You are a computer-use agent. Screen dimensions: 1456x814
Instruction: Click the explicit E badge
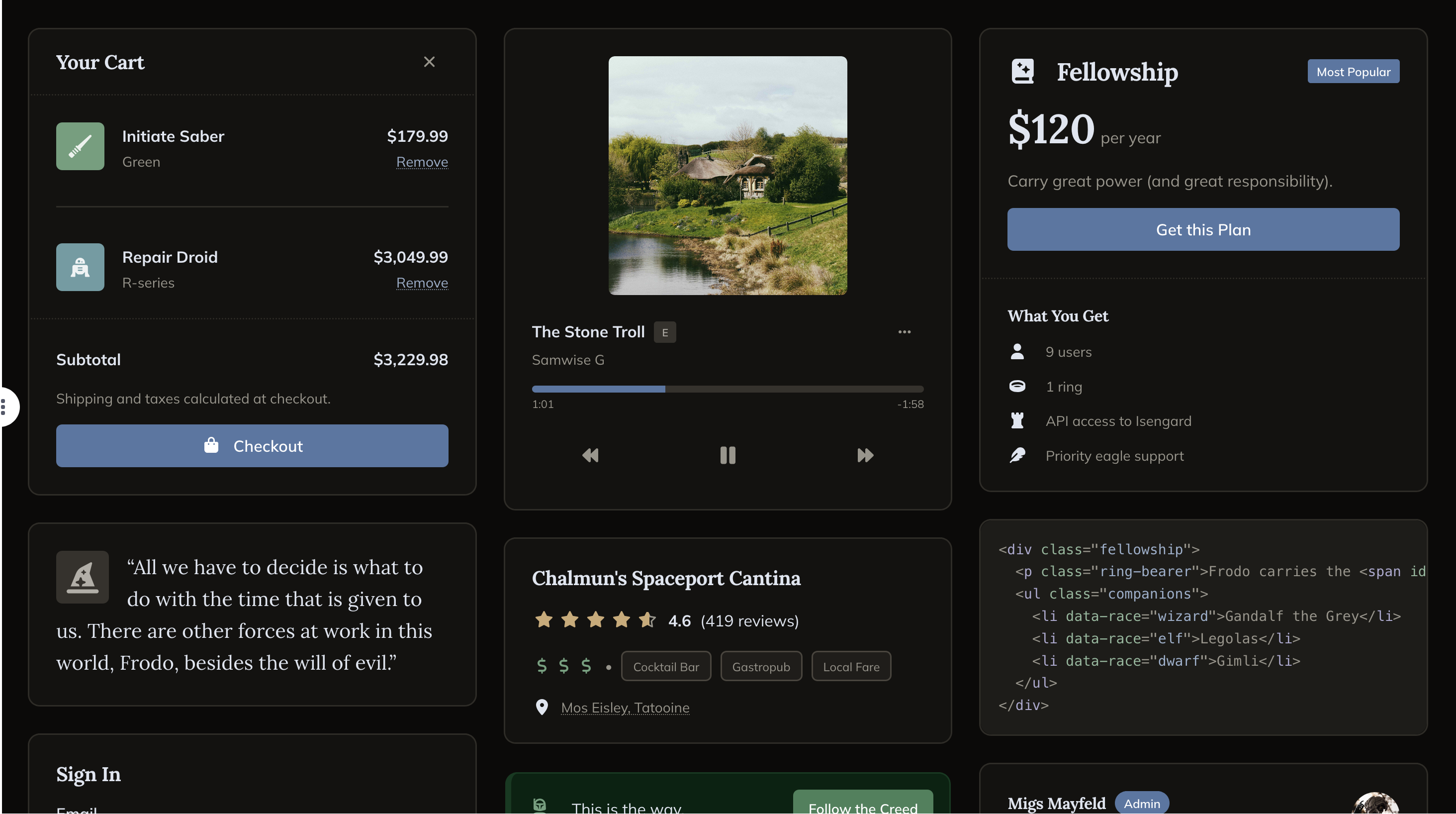[665, 332]
